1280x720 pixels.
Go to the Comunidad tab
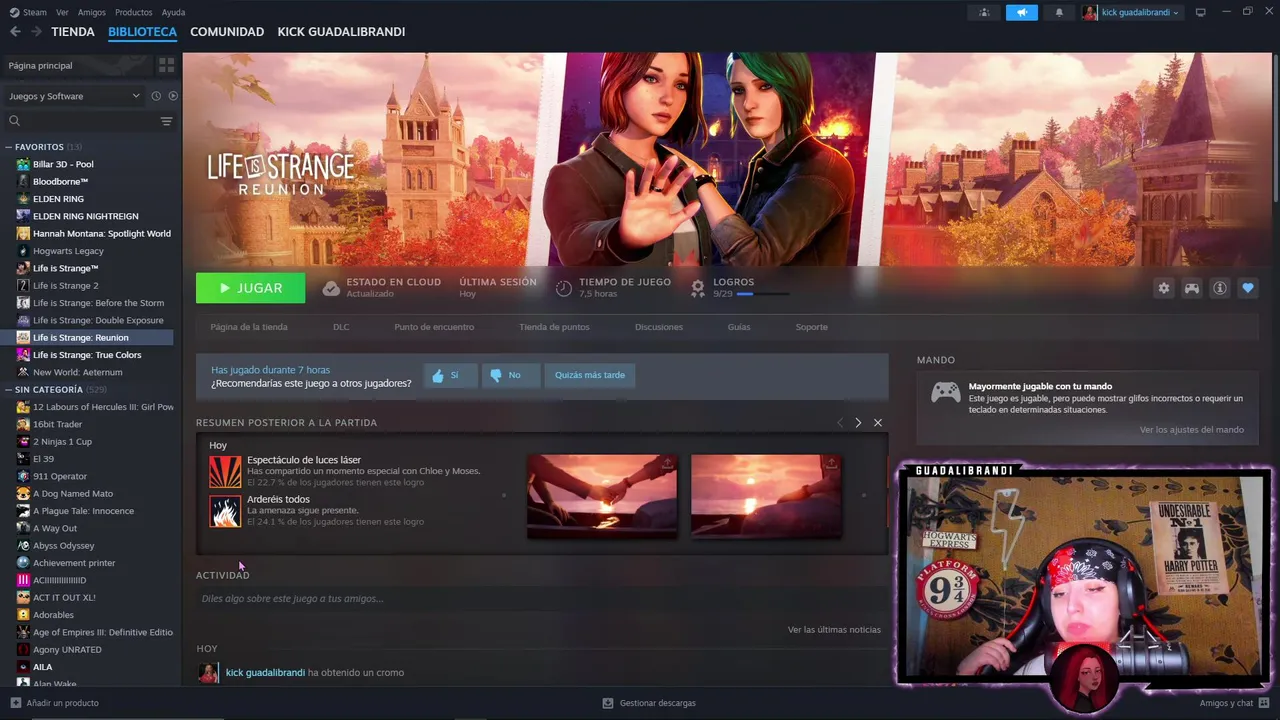227,32
